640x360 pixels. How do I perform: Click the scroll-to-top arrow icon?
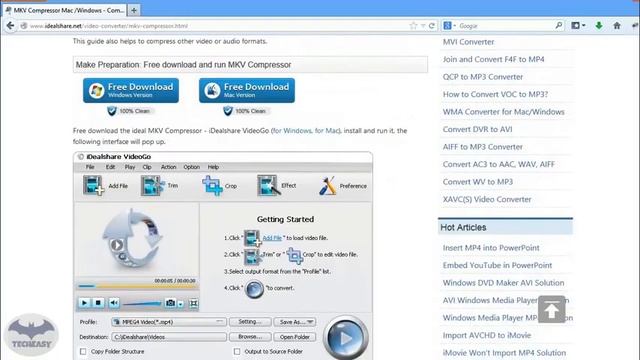point(551,309)
